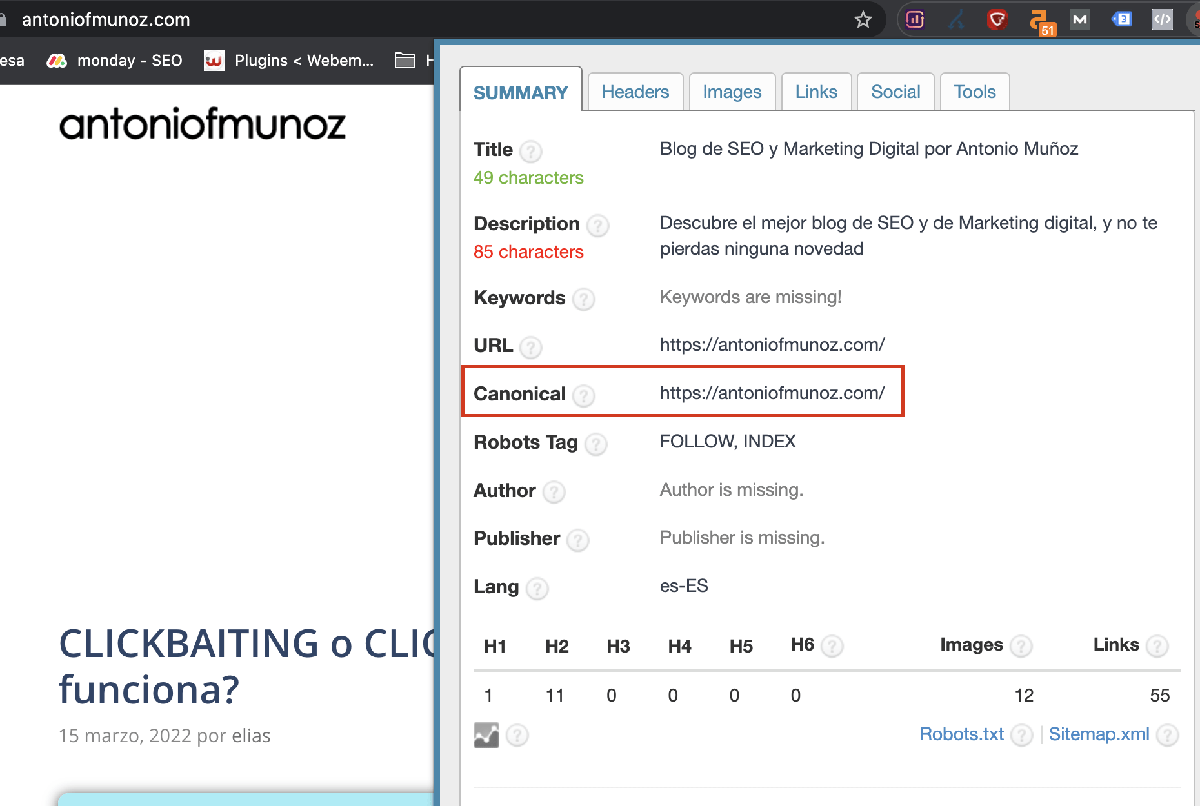
Task: Click the help icon next to Canonical
Action: [x=583, y=395]
